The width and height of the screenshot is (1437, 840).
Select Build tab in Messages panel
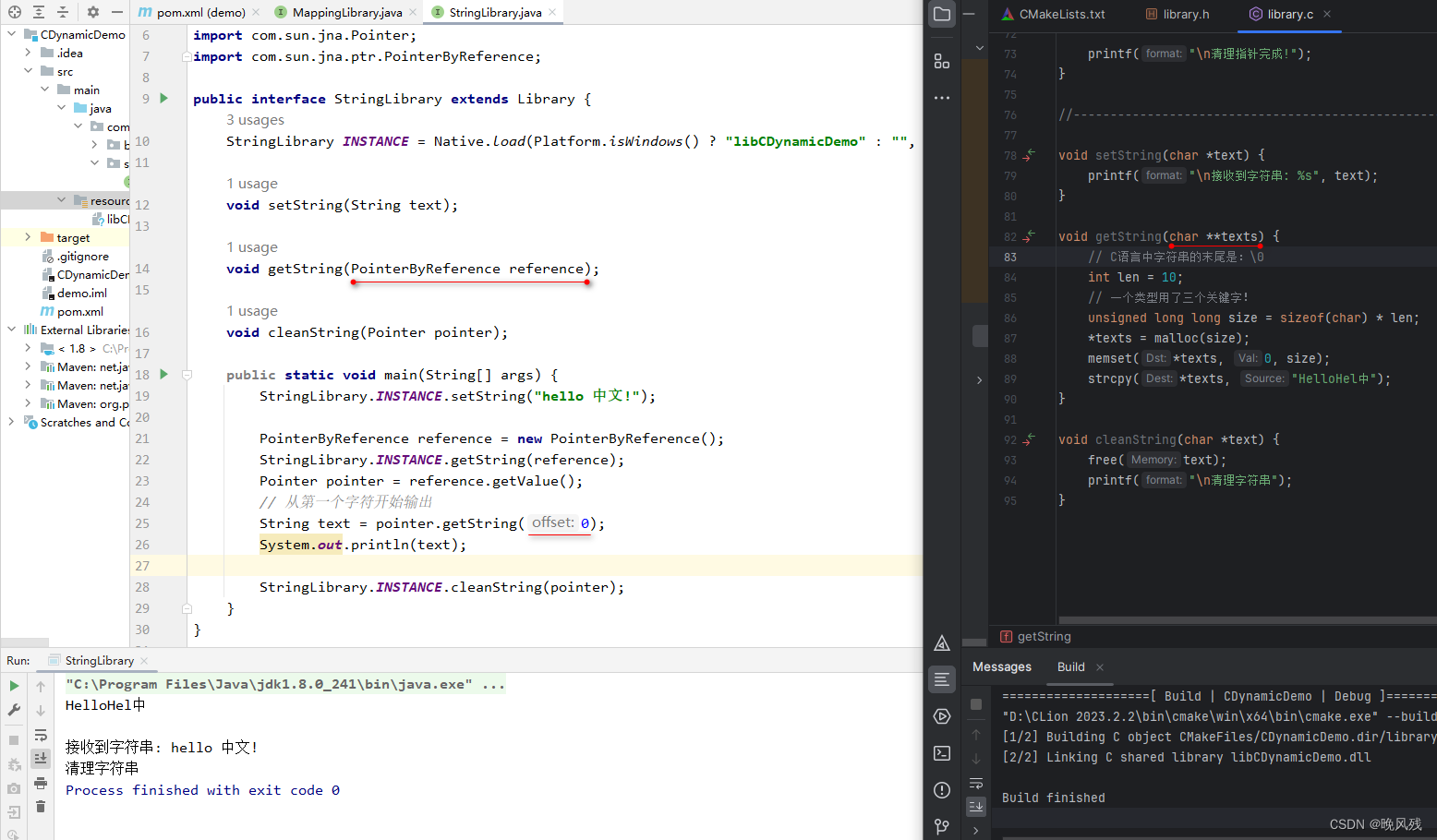coord(1071,666)
